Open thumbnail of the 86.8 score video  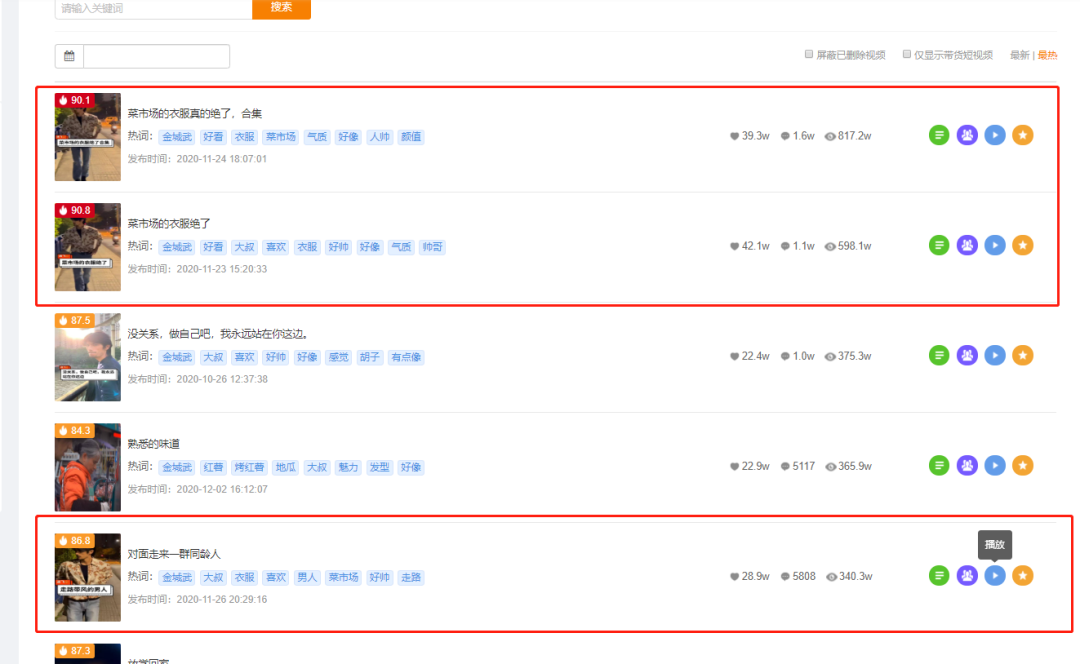click(x=87, y=578)
